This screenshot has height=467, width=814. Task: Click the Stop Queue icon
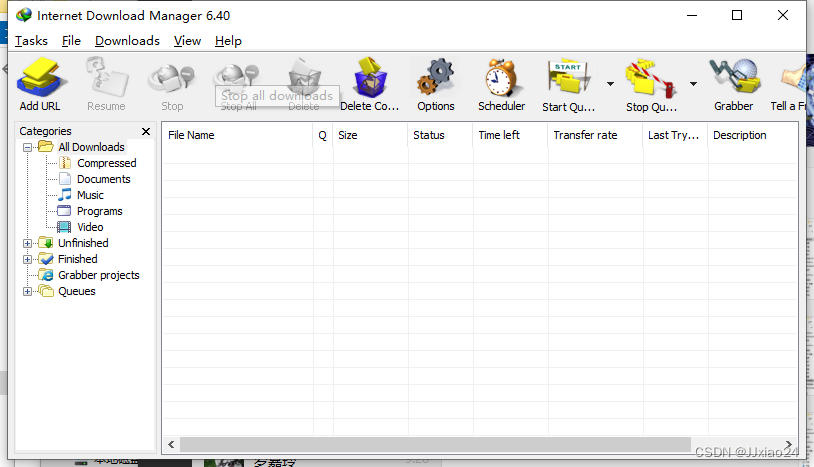(651, 79)
